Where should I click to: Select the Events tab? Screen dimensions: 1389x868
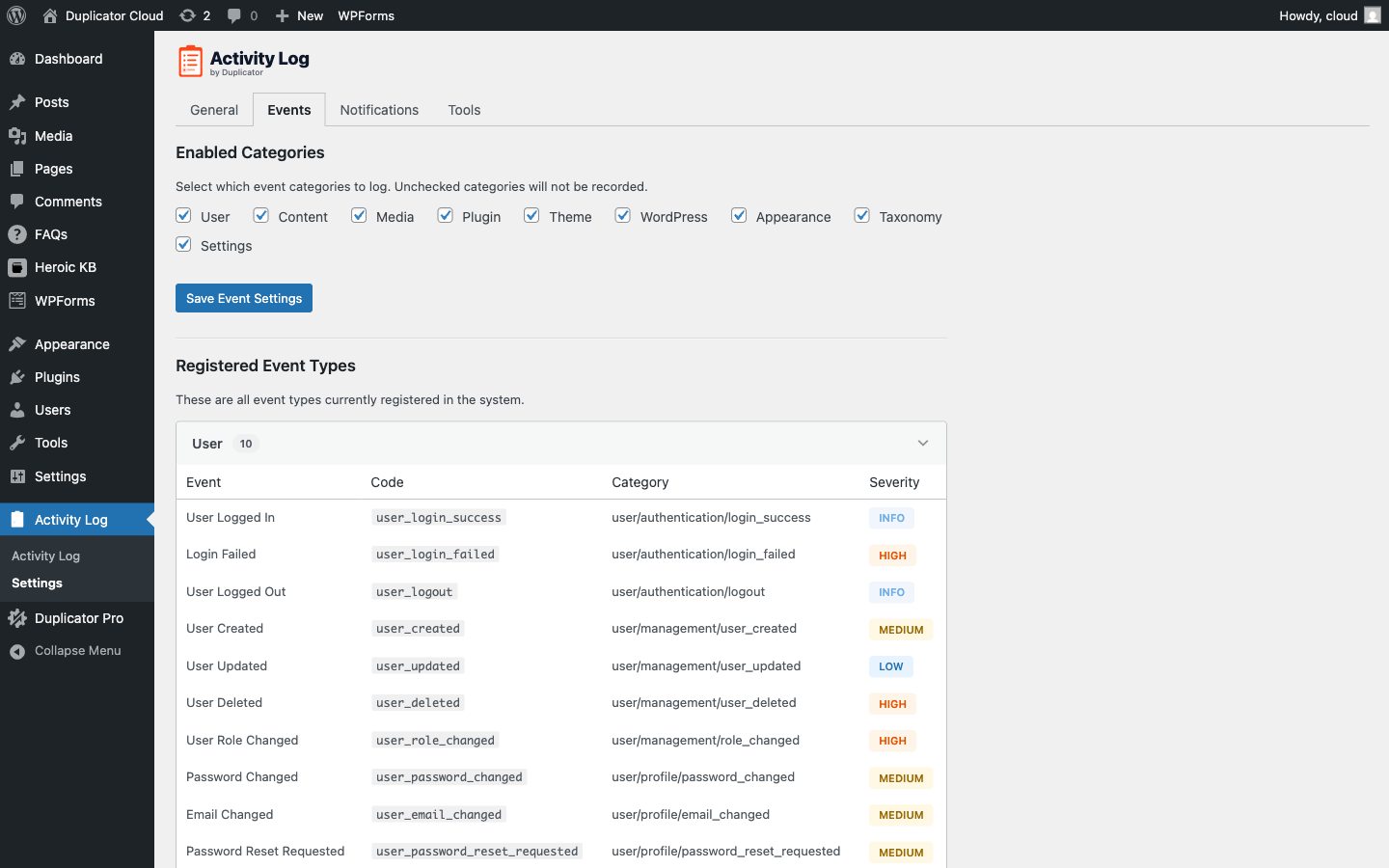tap(289, 110)
